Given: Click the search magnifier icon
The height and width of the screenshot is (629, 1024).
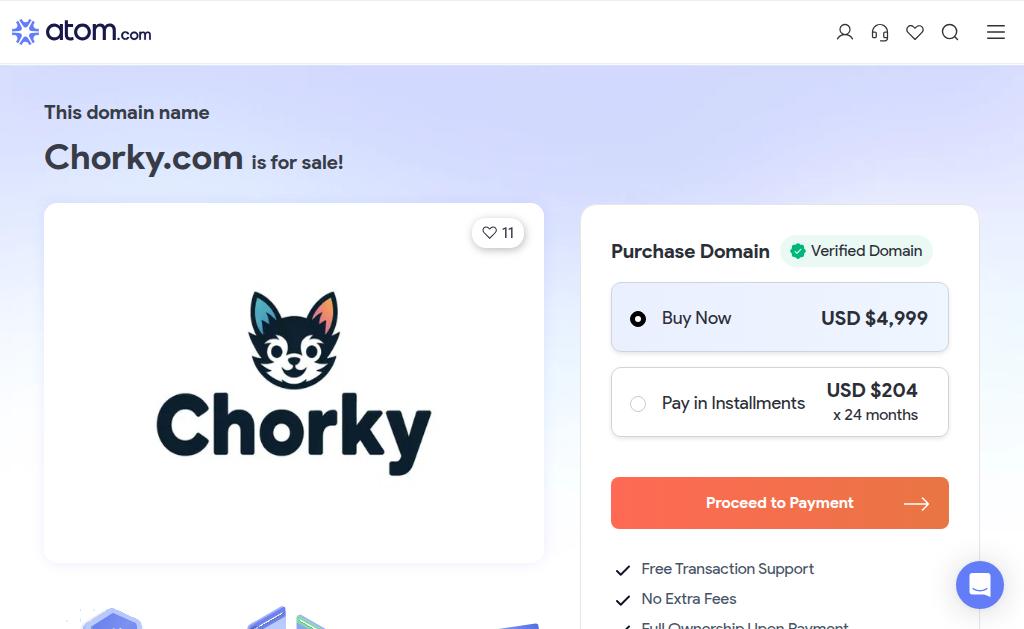Looking at the screenshot, I should (x=950, y=32).
